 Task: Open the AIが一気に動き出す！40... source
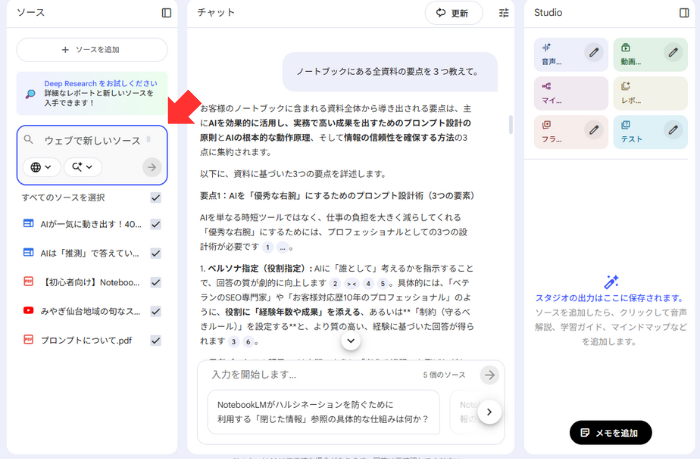(x=91, y=224)
